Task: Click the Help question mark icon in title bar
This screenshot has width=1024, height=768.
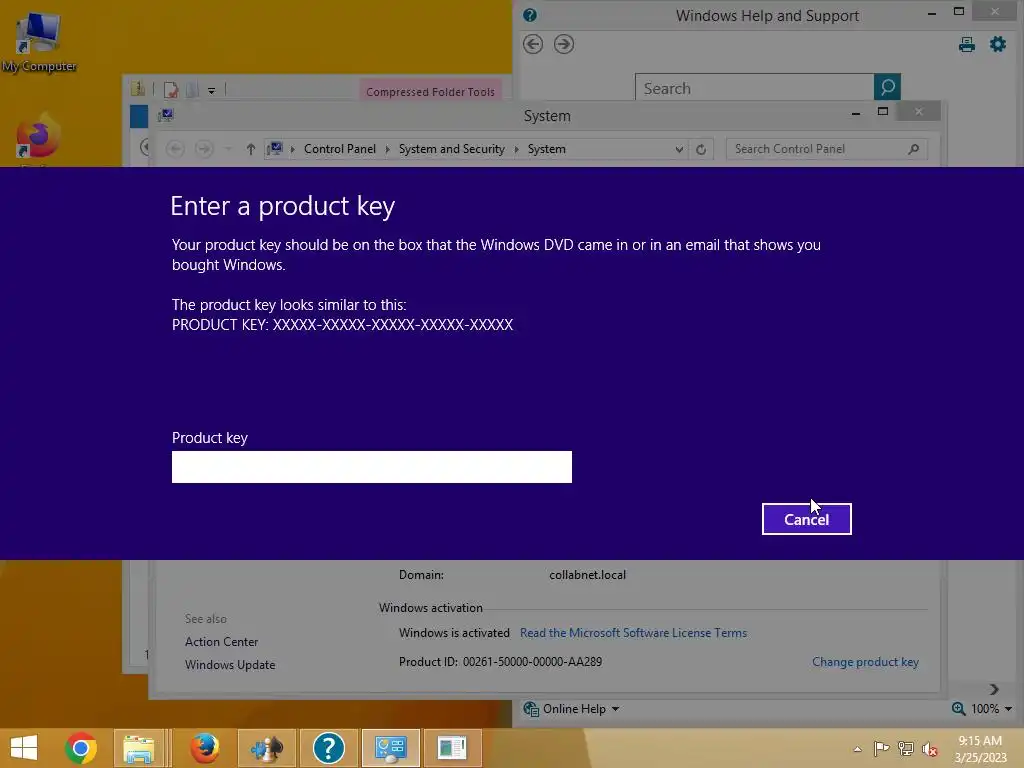Action: point(530,15)
